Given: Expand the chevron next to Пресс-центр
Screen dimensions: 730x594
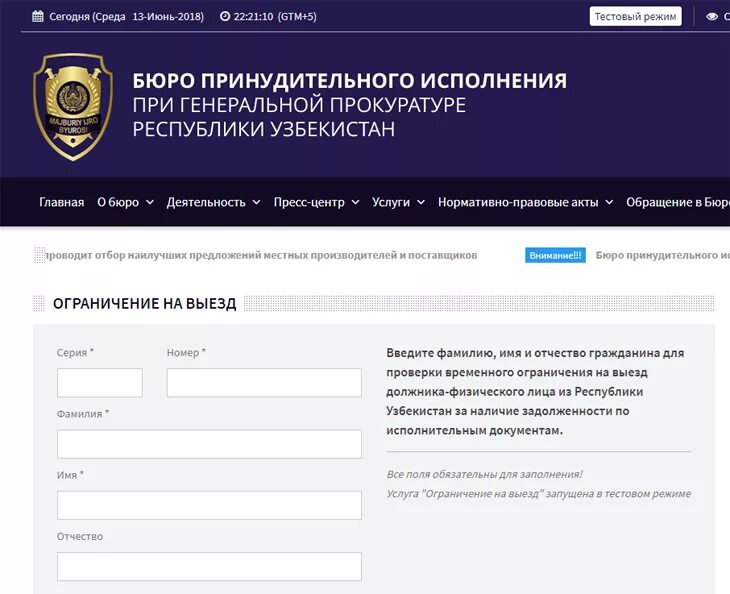Looking at the screenshot, I should click(355, 202).
